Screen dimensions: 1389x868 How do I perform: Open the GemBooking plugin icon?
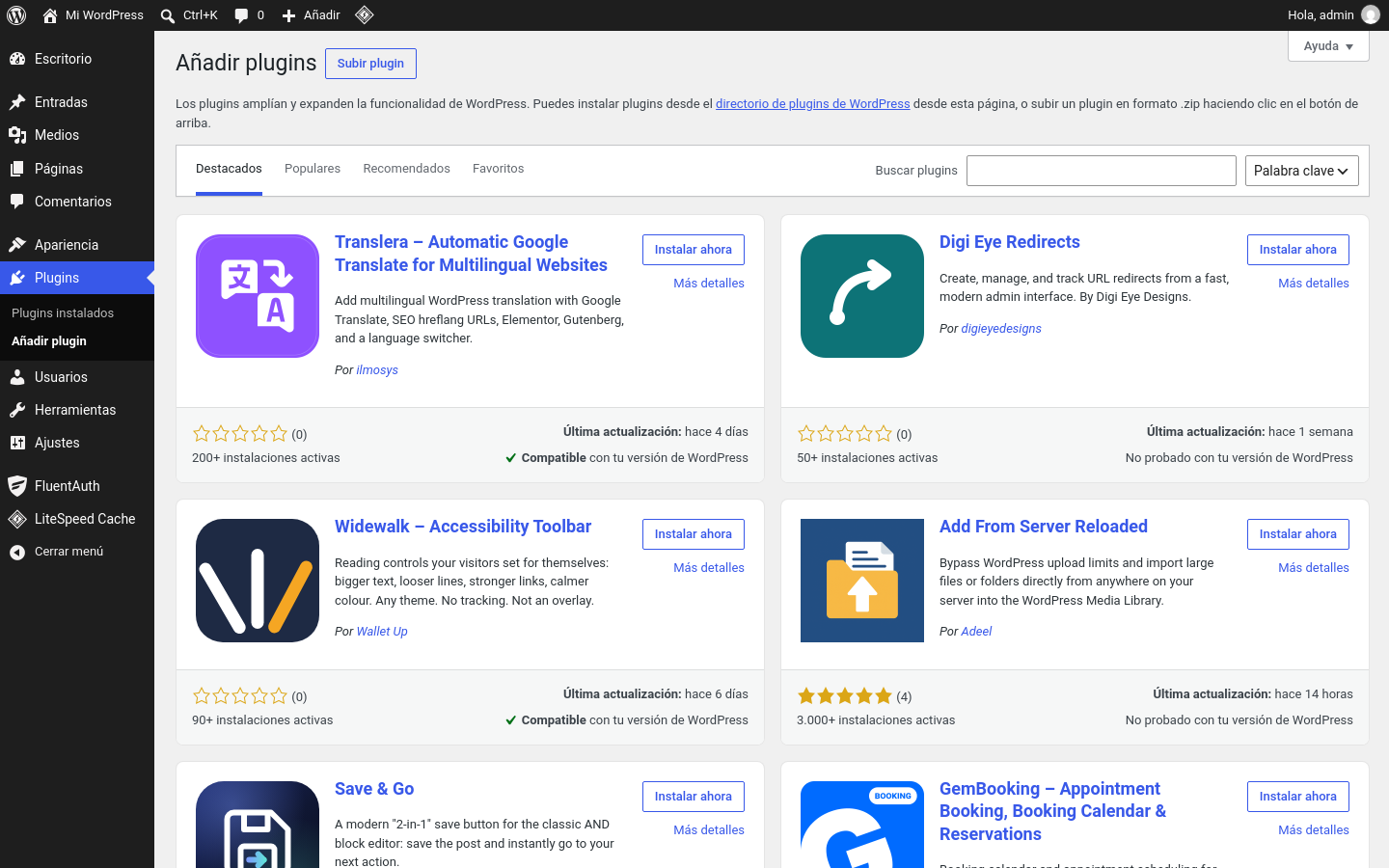(862, 825)
